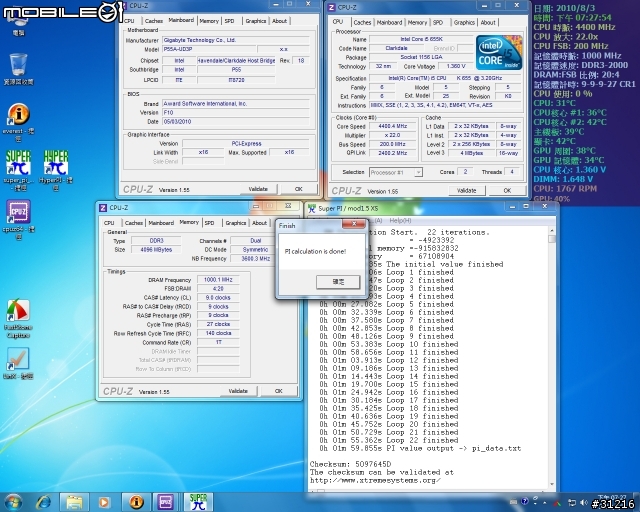This screenshot has height=512, width=640.
Task: Click the help question mark tray icon
Action: coord(525,501)
